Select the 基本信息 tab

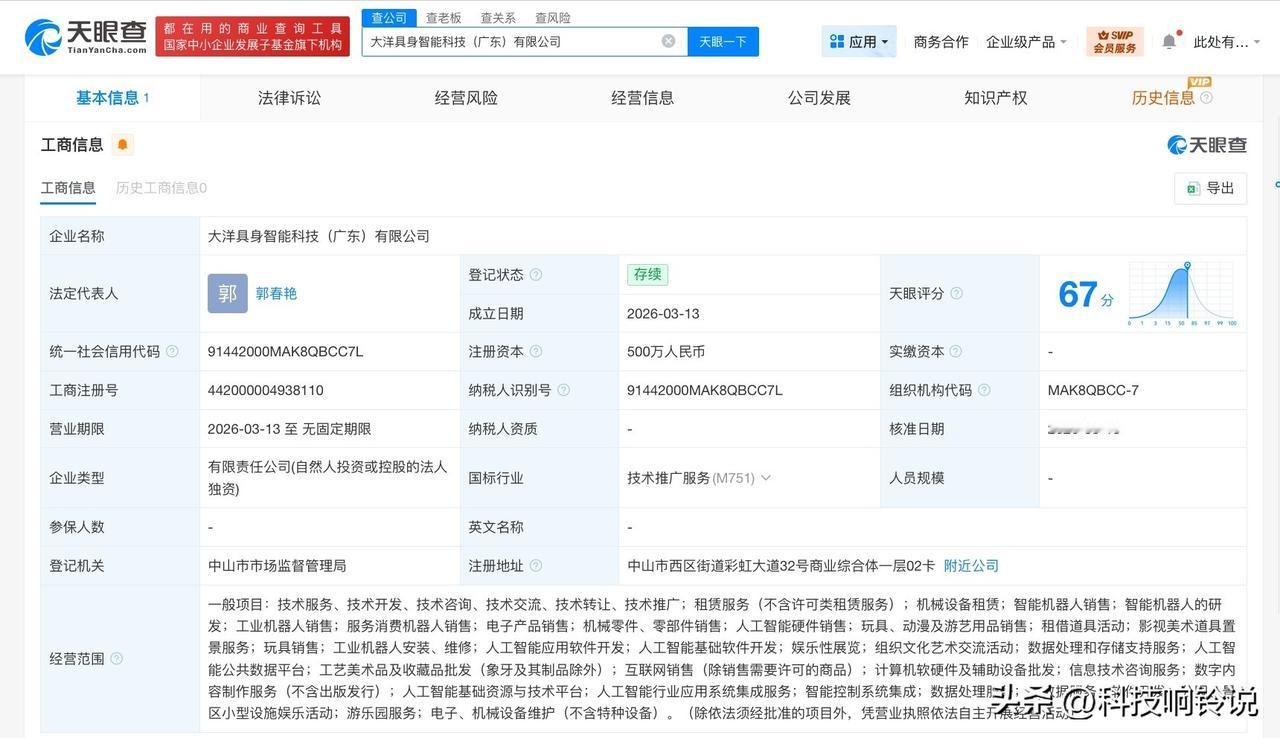coord(112,98)
